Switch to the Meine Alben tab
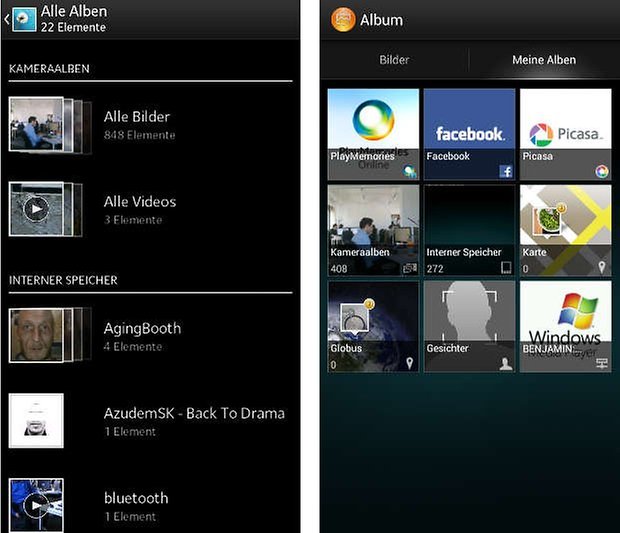The image size is (620, 533). click(x=544, y=60)
